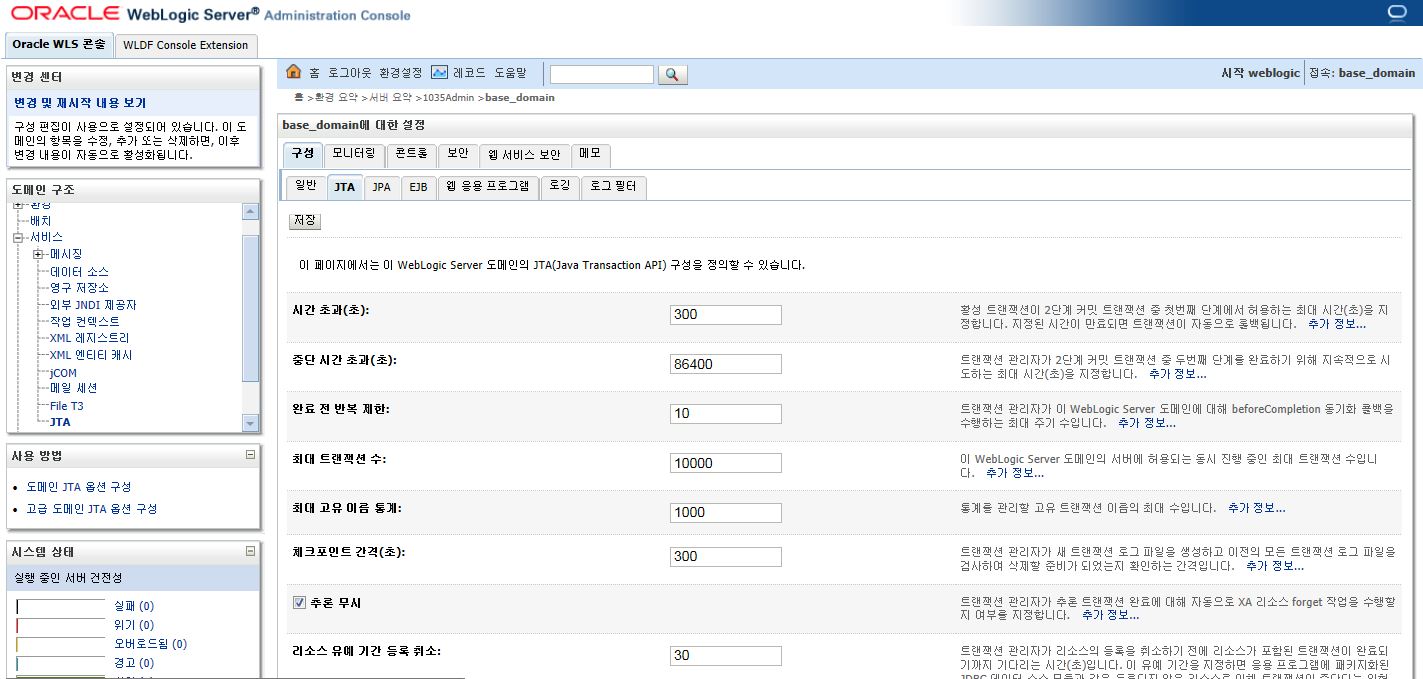
Task: Open the JPA sub-tab
Action: (x=381, y=187)
